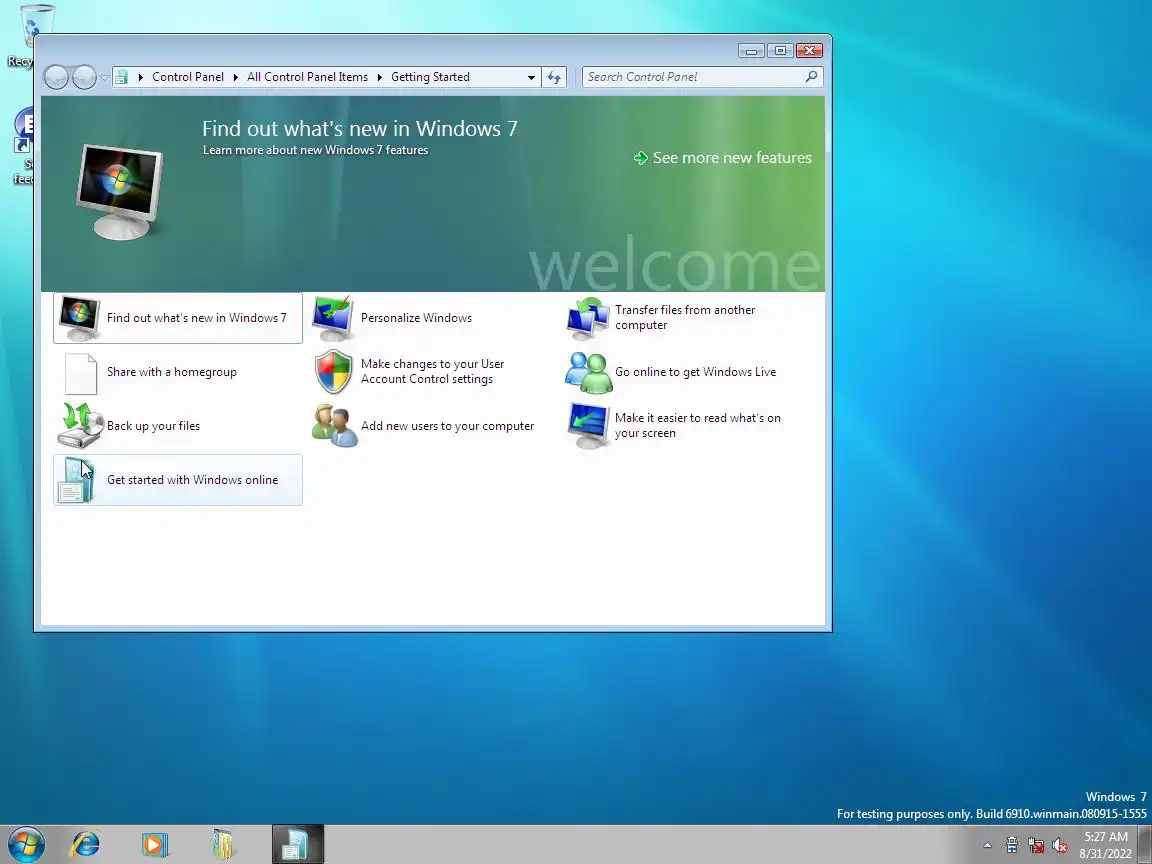Click the Action Center flag tray icon
The image size is (1152, 864).
tap(1012, 846)
